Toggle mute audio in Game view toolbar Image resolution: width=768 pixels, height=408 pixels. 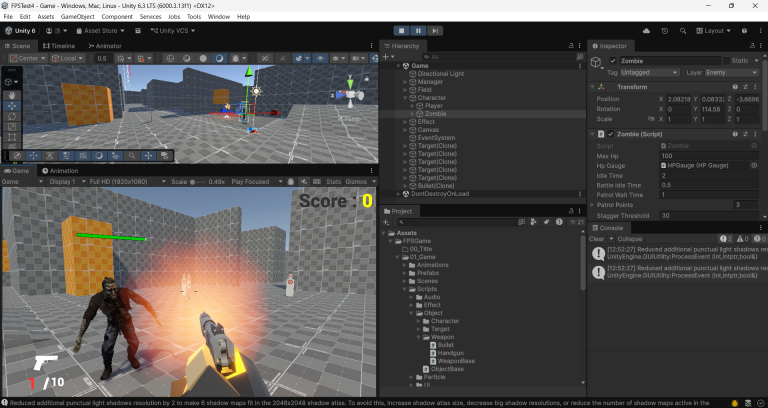[x=304, y=182]
